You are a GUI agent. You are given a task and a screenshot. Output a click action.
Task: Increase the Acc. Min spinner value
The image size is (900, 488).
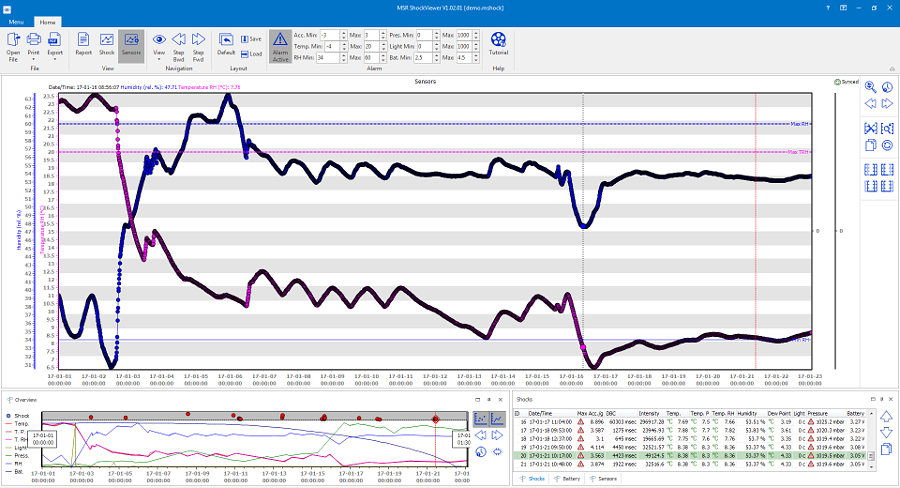(344, 33)
